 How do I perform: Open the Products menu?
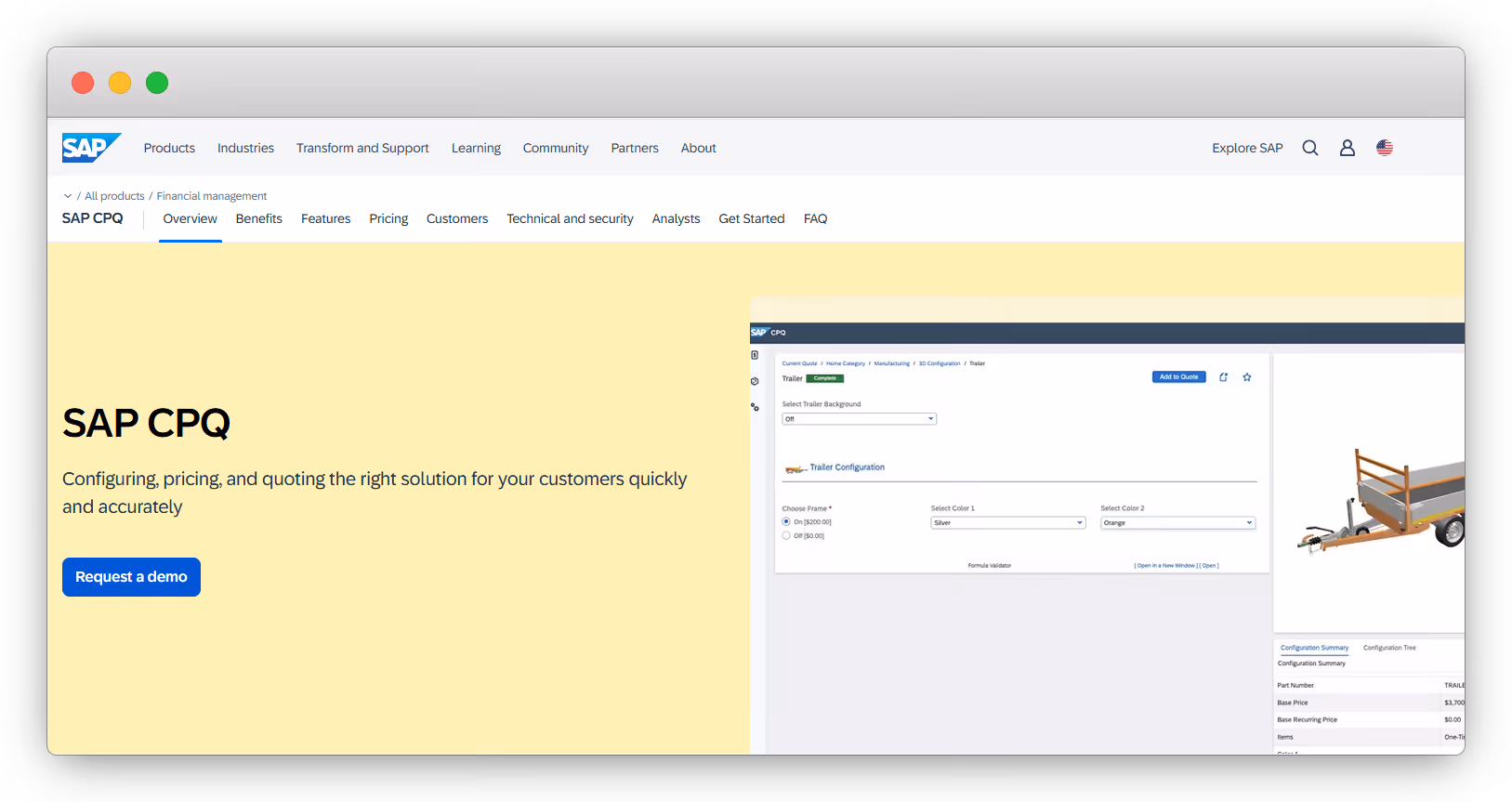tap(169, 148)
